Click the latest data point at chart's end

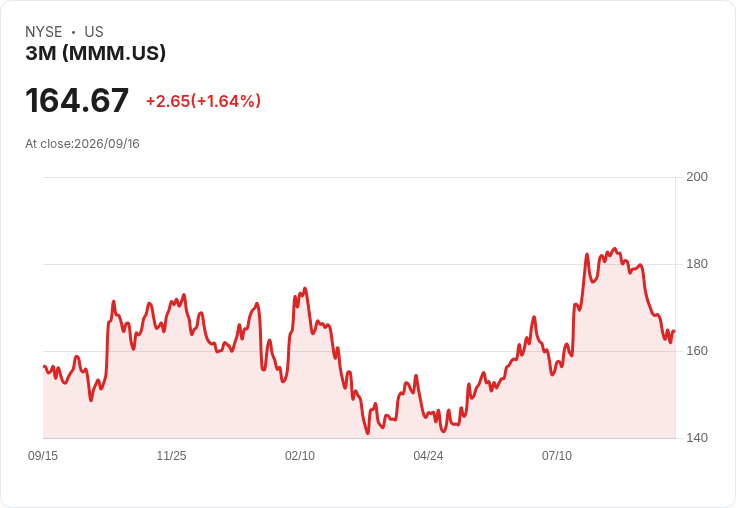(x=674, y=331)
